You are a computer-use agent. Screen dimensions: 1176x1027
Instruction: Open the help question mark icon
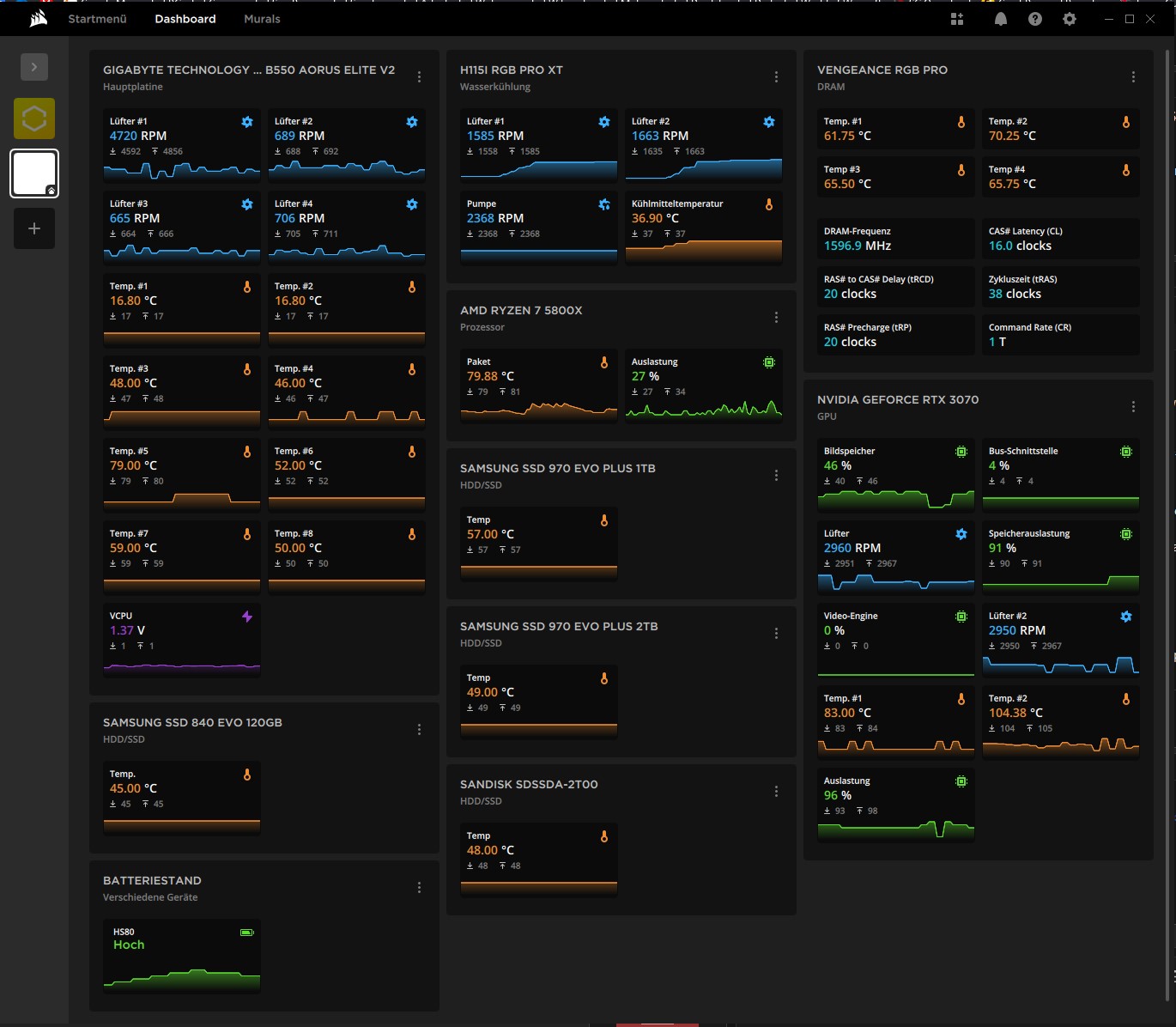(x=1035, y=19)
